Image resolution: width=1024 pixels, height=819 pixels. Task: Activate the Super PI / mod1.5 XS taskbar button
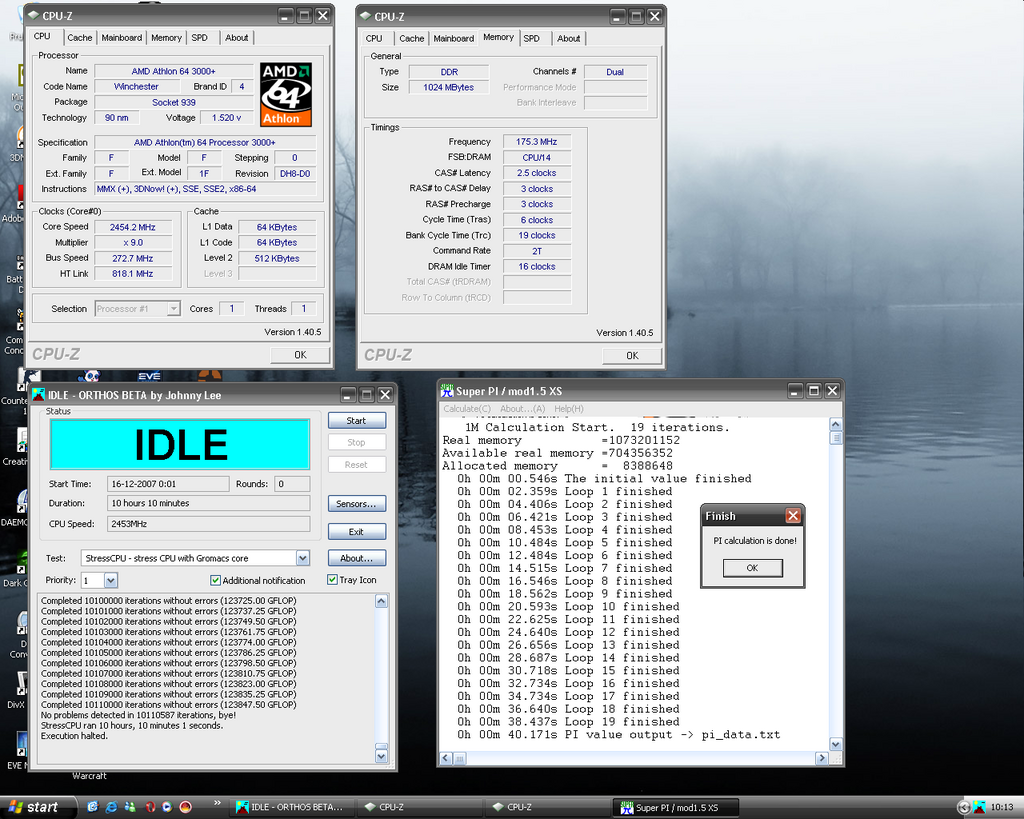[676, 807]
